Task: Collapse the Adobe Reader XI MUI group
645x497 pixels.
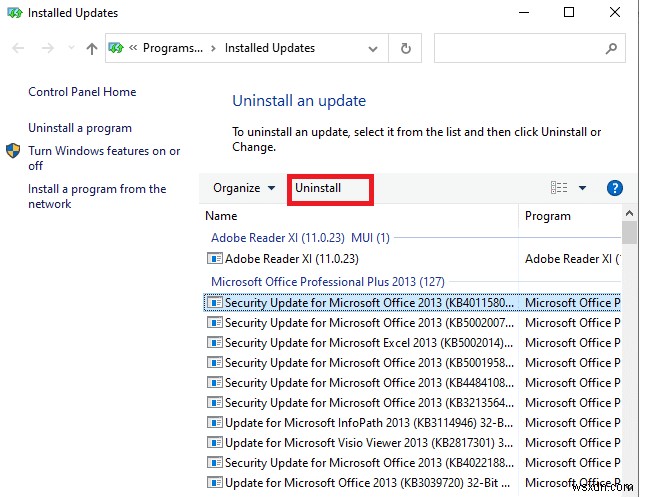Action: 300,237
